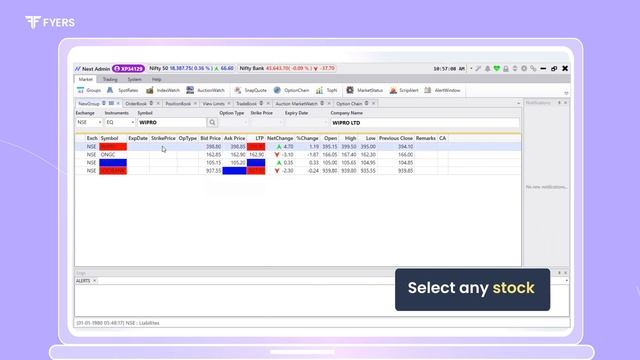640x360 pixels.
Task: Click the green heart status icon
Action: [x=497, y=69]
